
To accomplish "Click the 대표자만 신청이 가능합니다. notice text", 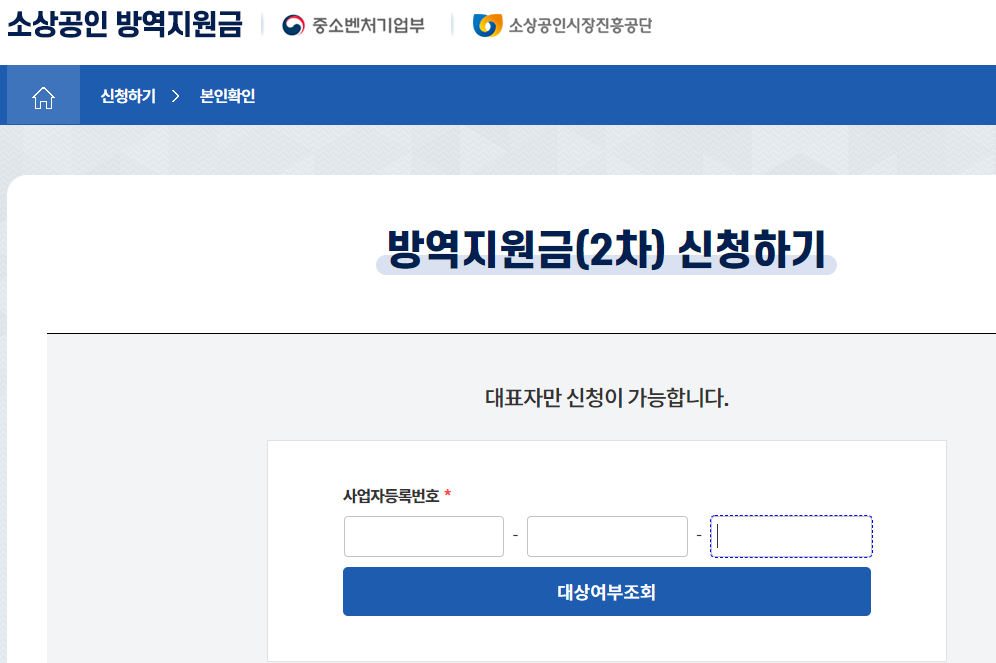I will coord(607,398).
